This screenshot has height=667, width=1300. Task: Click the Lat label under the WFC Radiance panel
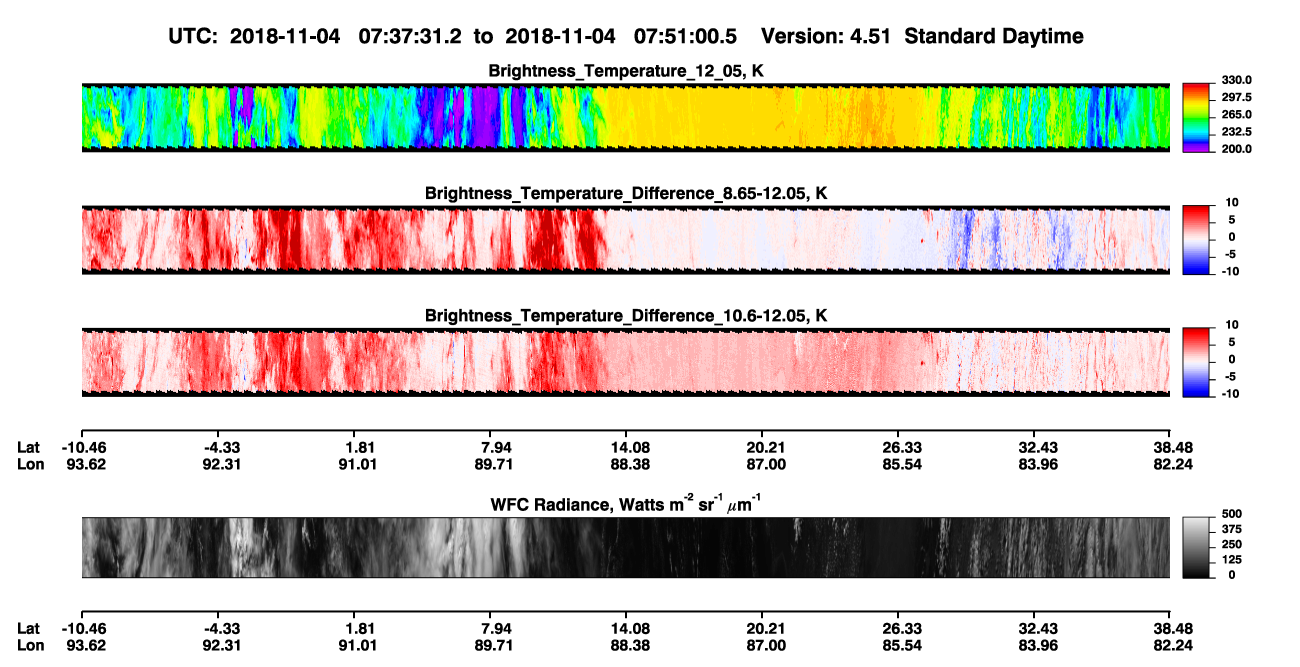click(29, 628)
